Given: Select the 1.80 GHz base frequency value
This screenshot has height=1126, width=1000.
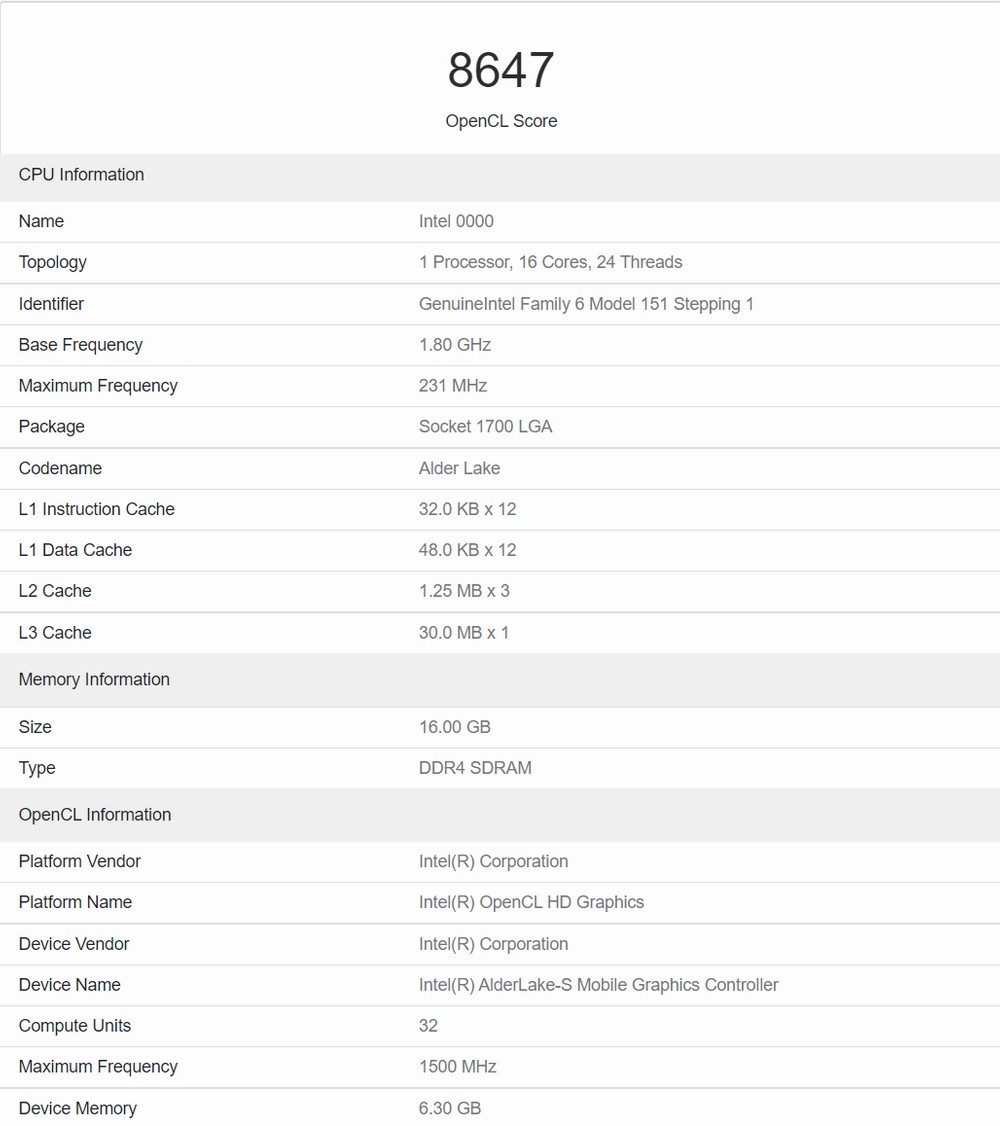Looking at the screenshot, I should click(454, 345).
